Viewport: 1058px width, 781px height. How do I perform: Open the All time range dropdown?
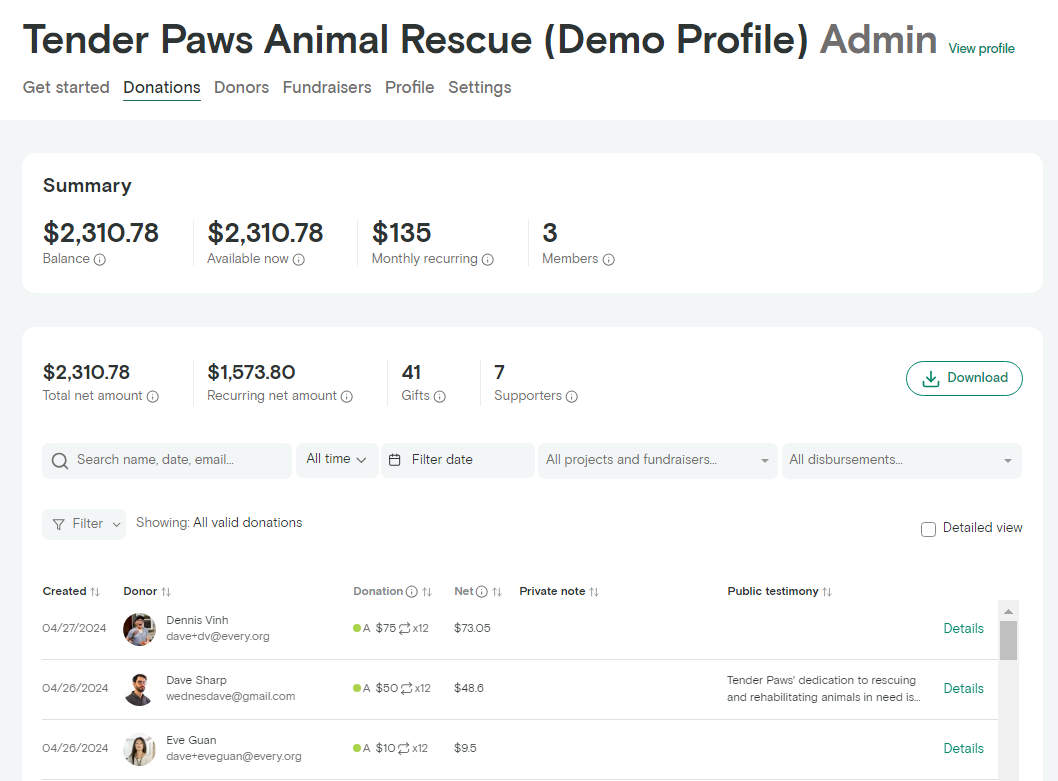coord(337,460)
